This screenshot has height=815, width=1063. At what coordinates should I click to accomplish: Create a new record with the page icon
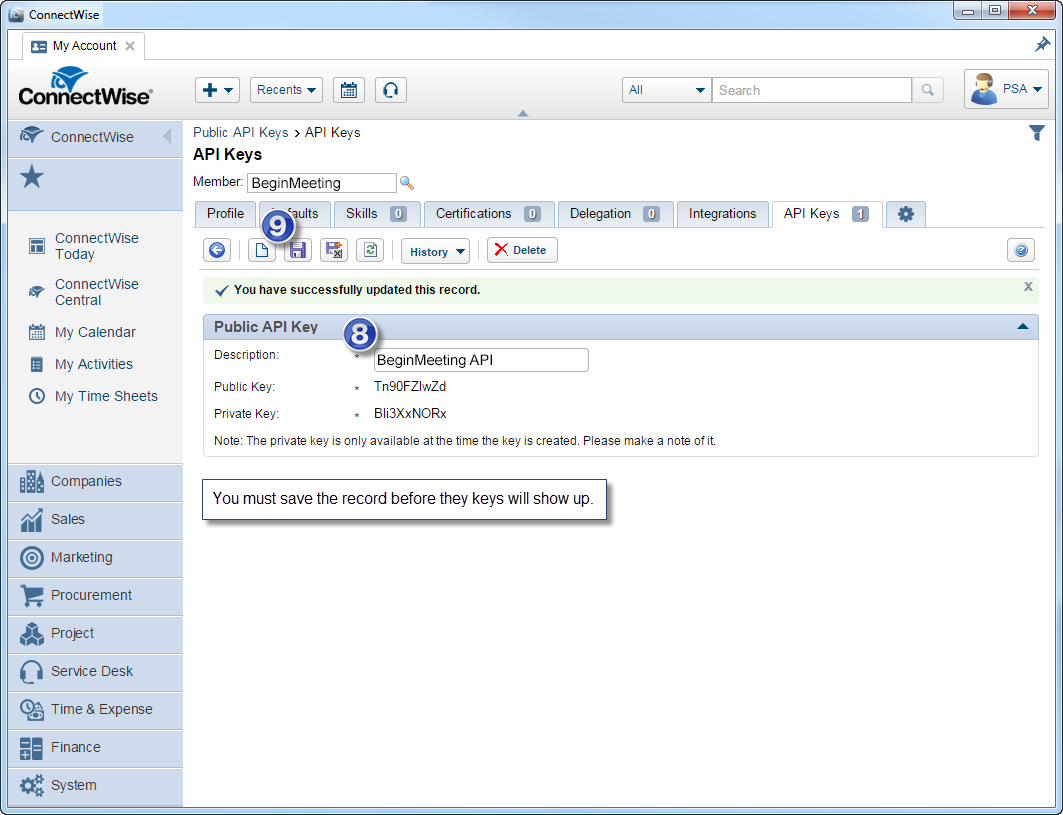tap(262, 250)
